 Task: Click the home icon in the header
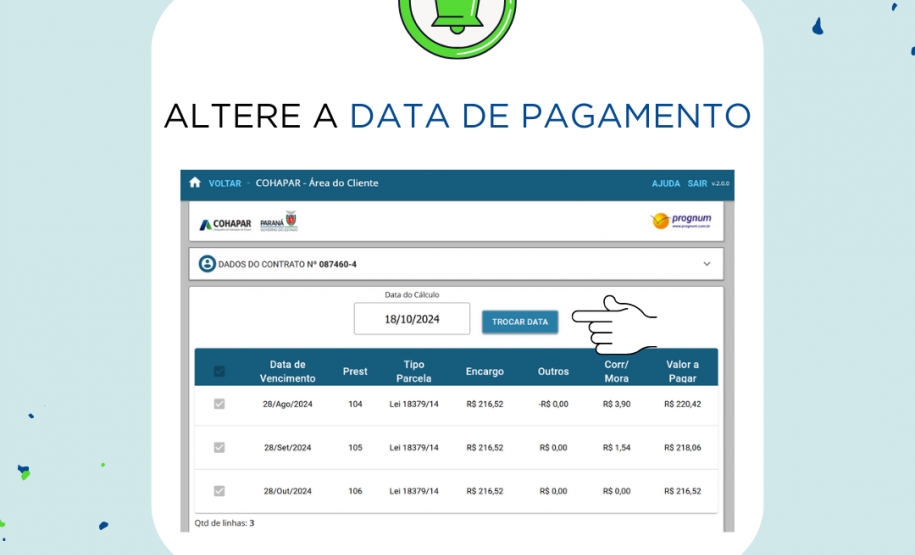point(195,183)
